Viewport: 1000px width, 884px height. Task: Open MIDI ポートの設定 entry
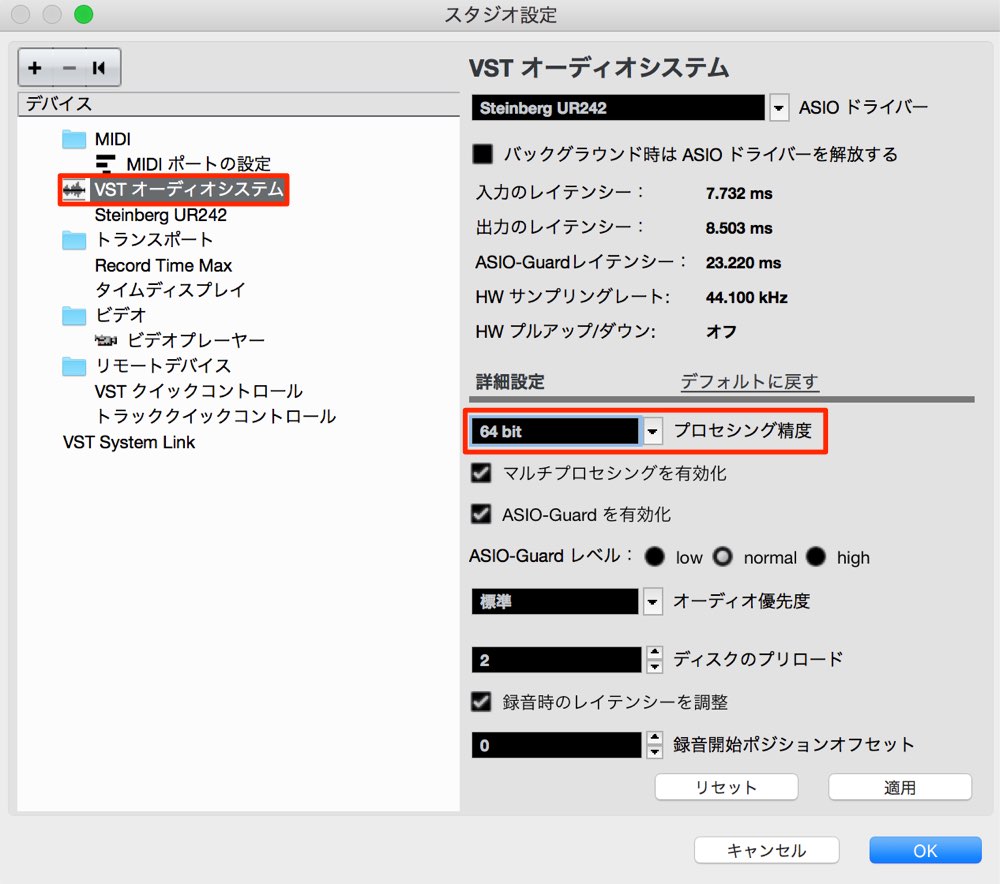198,164
